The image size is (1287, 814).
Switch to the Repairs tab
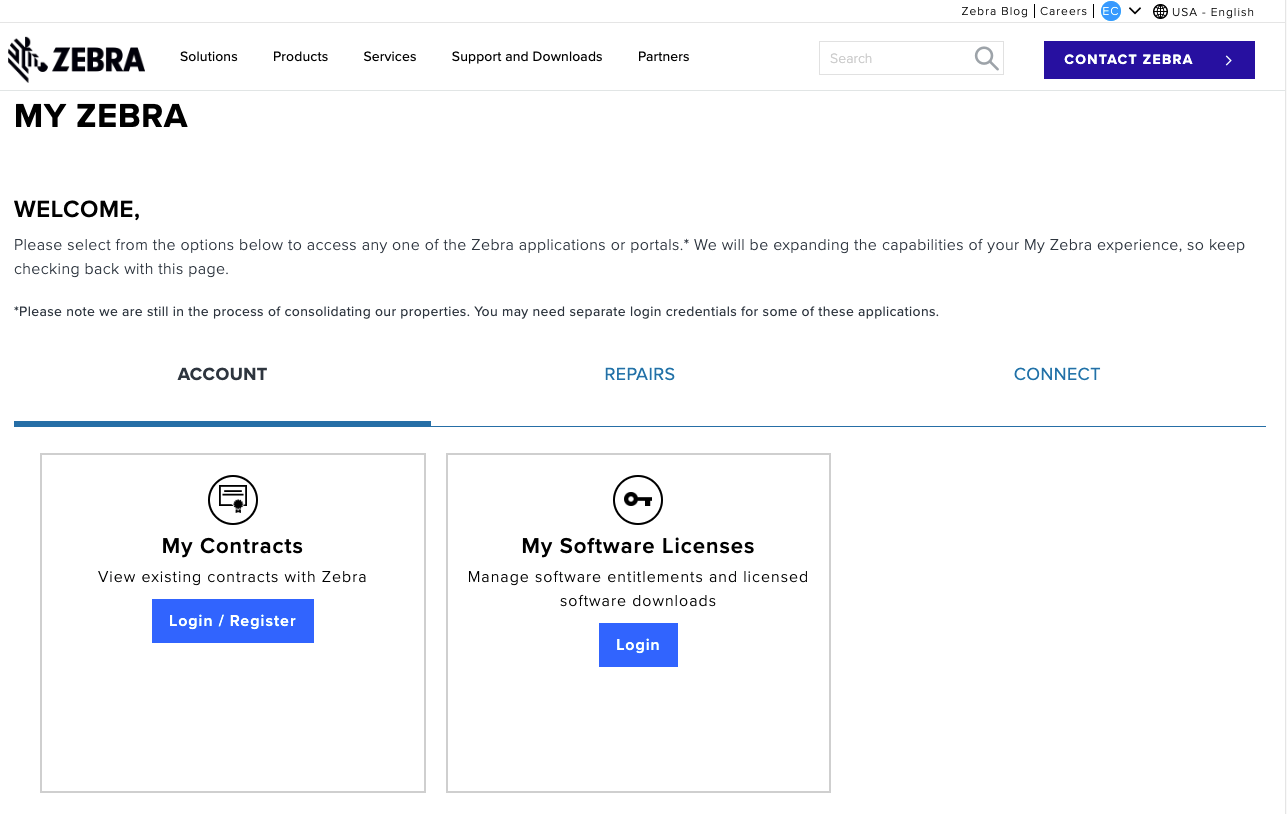click(x=640, y=374)
